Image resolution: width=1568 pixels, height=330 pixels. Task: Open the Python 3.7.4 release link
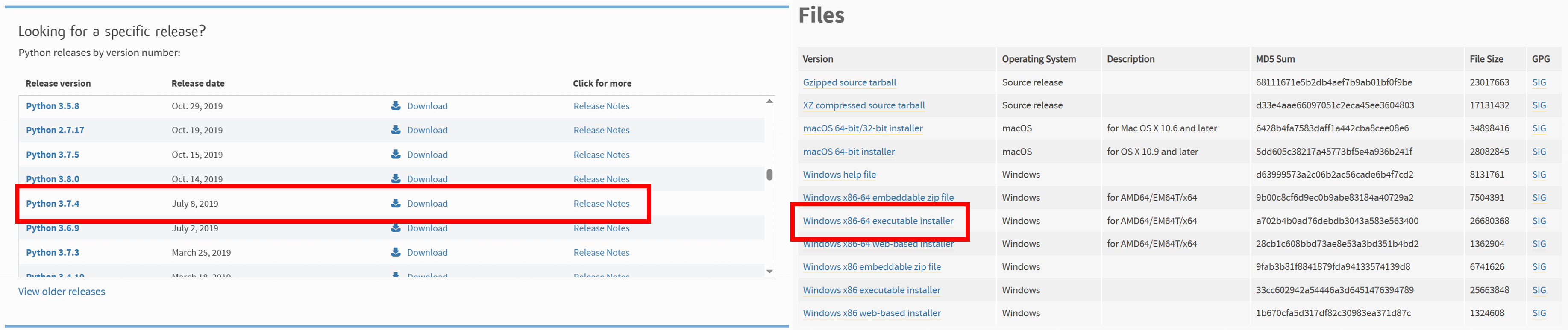pos(53,204)
